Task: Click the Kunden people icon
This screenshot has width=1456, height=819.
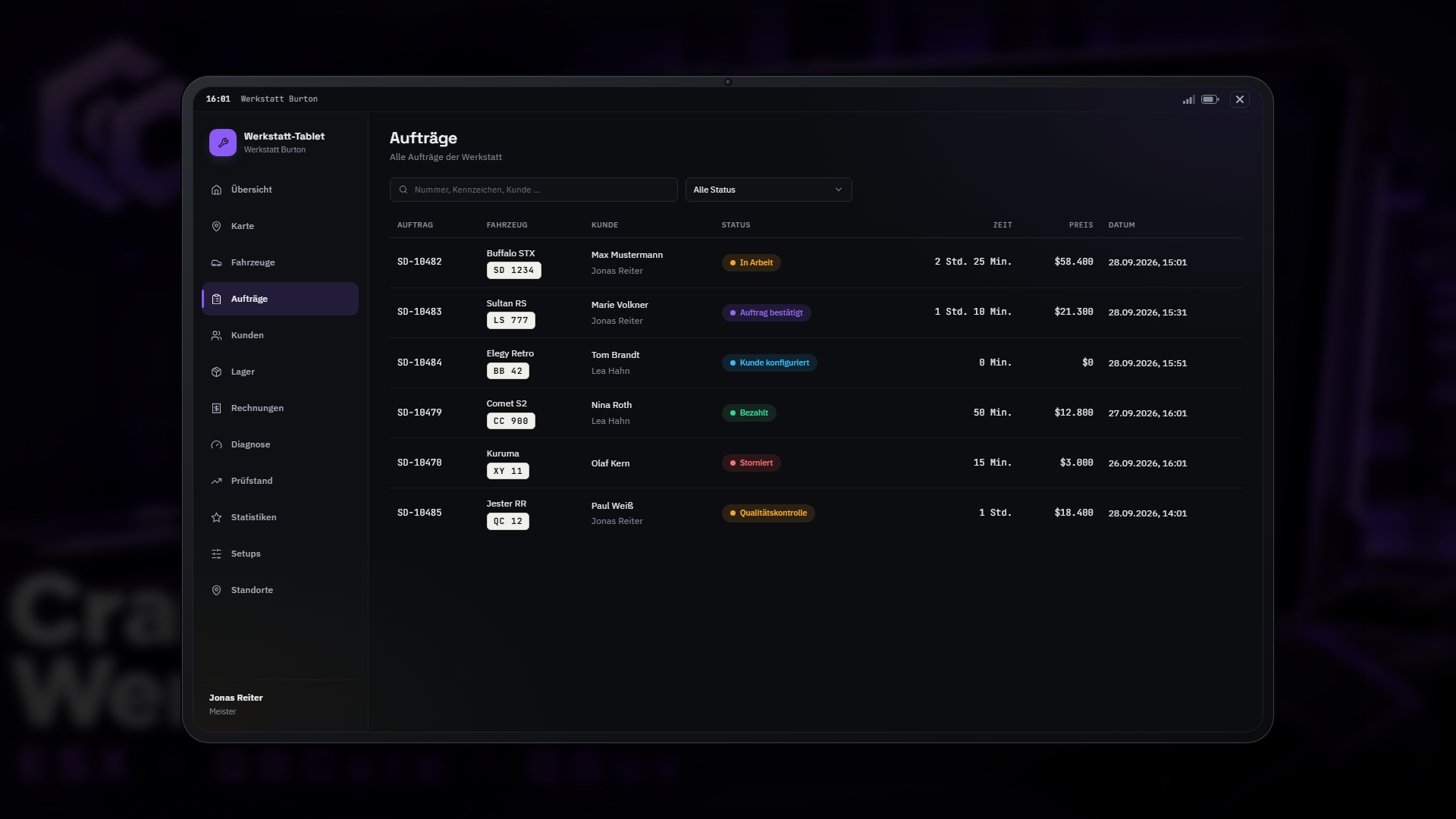Action: [x=216, y=335]
